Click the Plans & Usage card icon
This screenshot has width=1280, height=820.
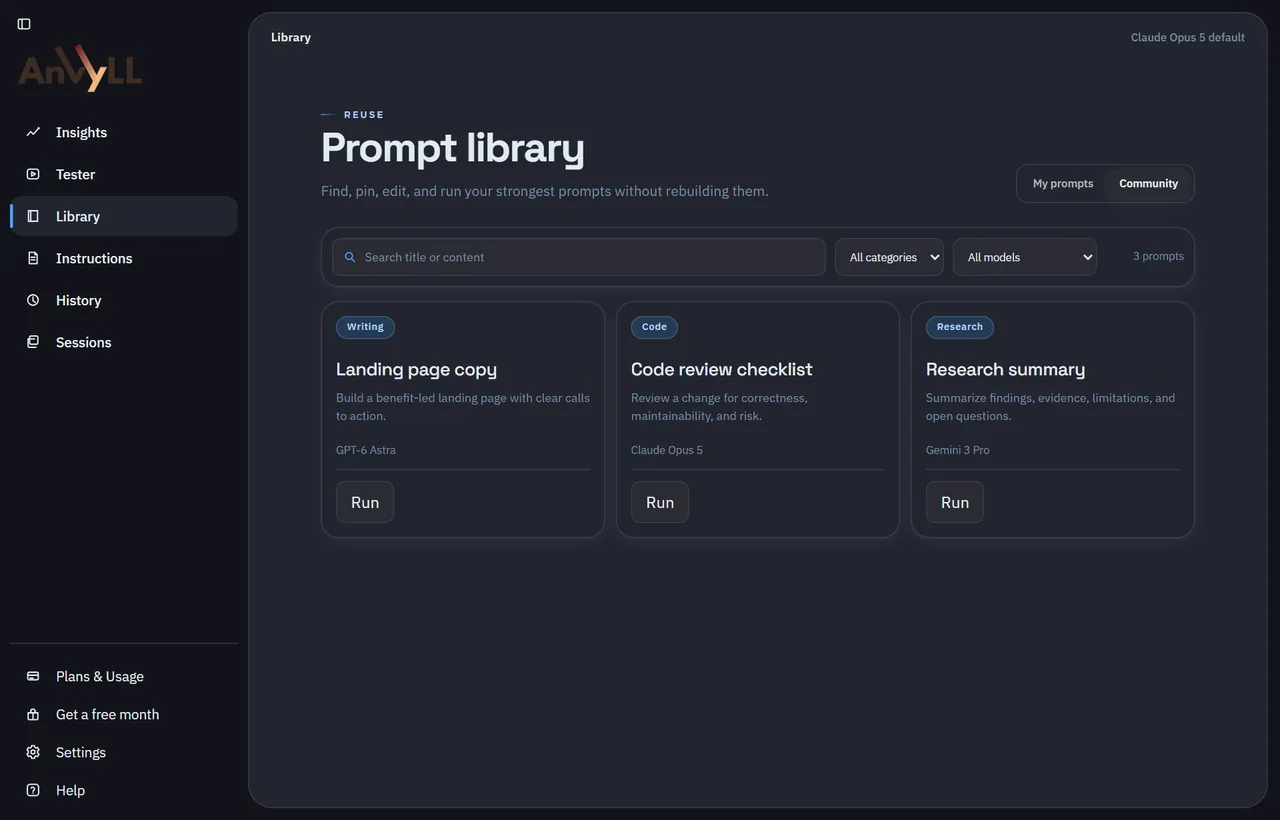pos(33,676)
